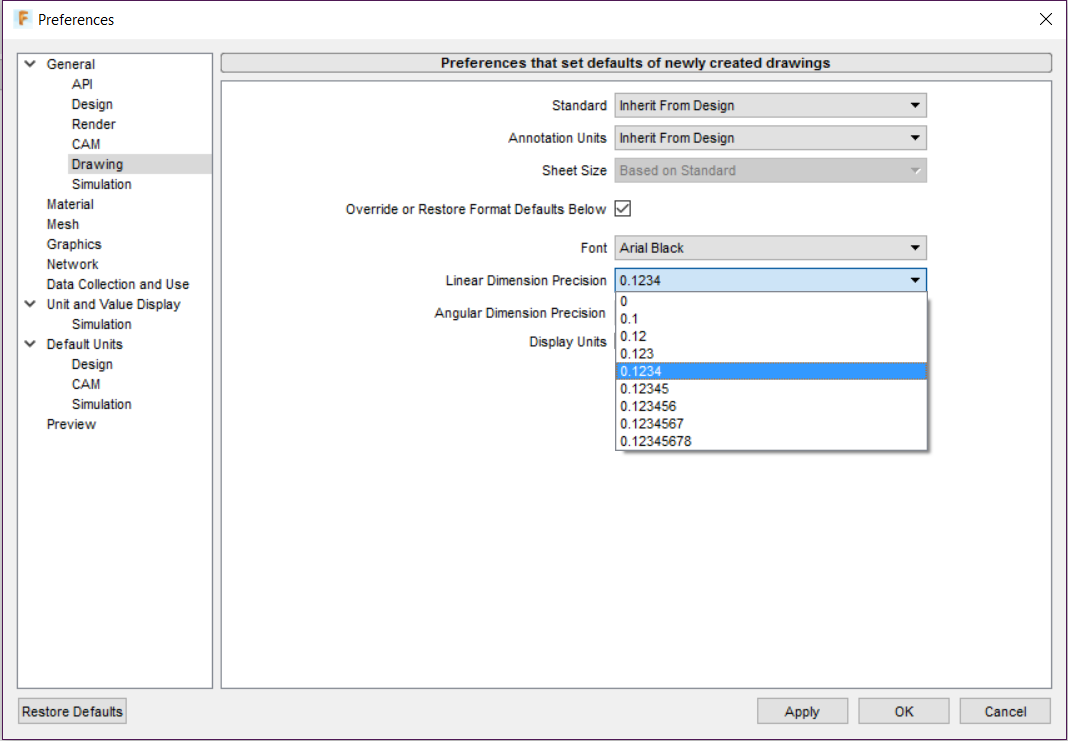
Task: Open the Annotation Units dropdown
Action: click(x=913, y=138)
